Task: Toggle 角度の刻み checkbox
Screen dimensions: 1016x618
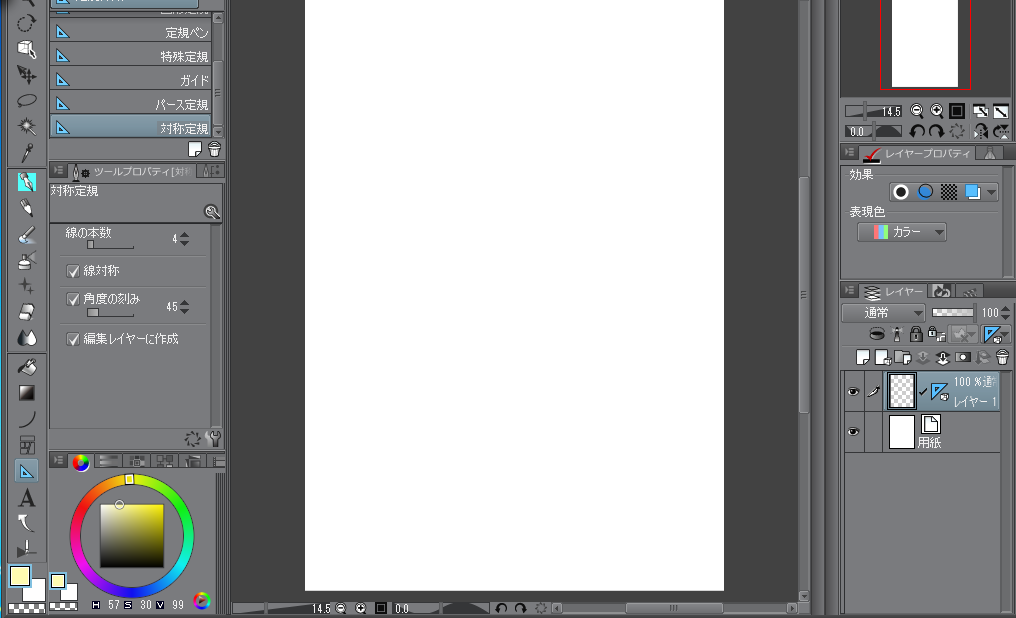Action: 73,299
